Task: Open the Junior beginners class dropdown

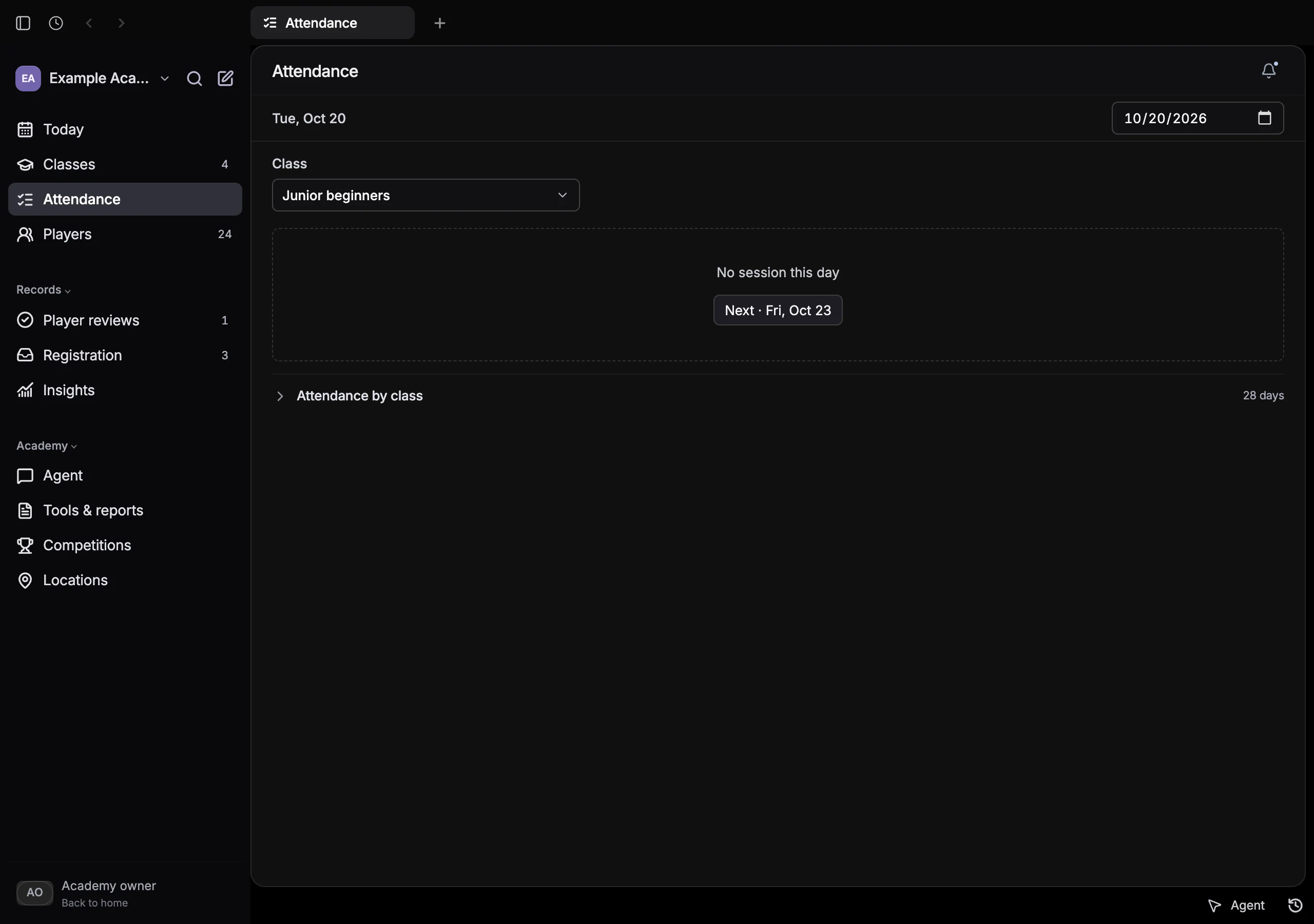Action: tap(426, 195)
